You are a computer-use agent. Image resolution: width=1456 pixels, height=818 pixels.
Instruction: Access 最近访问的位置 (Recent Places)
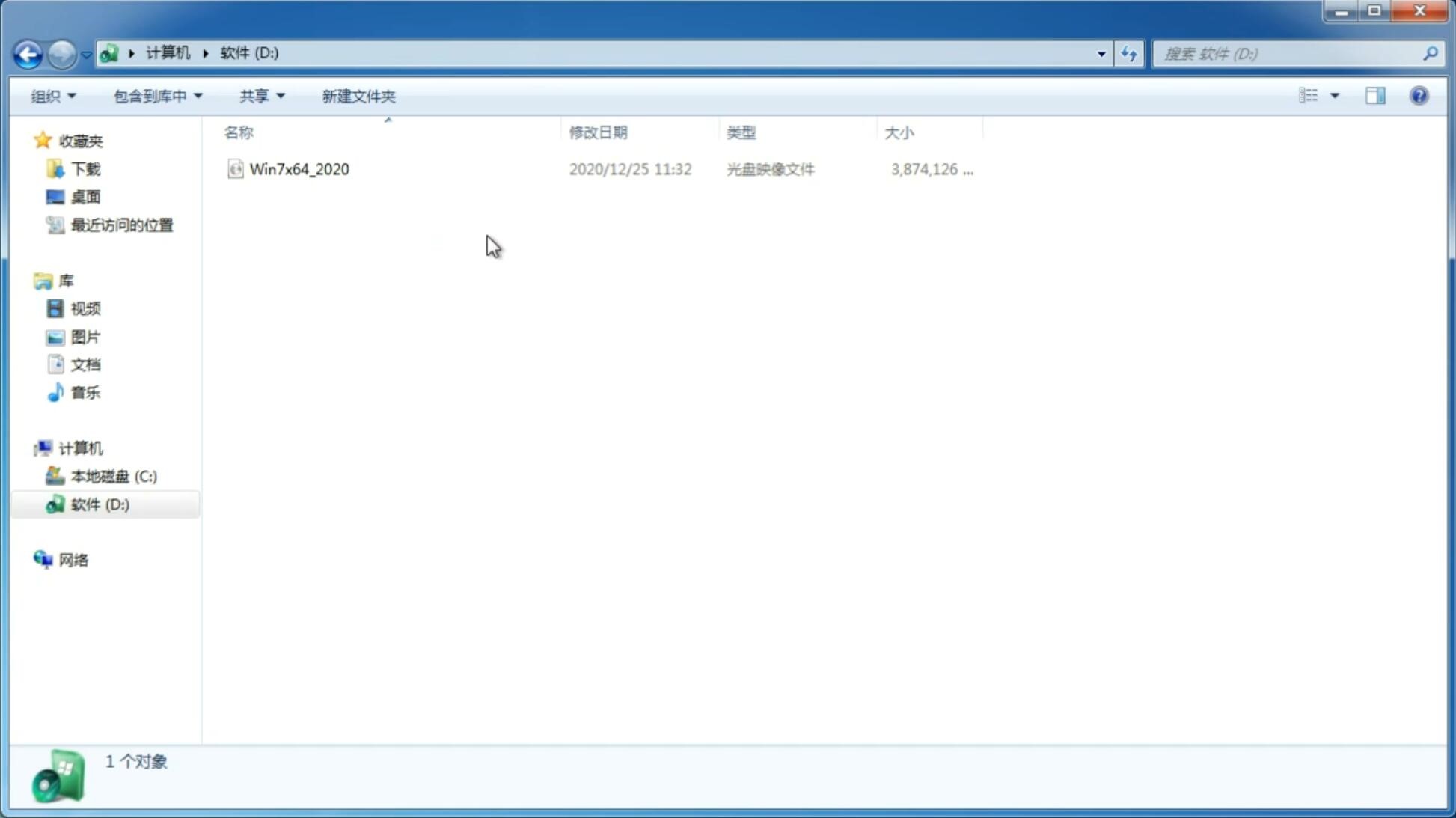[x=121, y=225]
